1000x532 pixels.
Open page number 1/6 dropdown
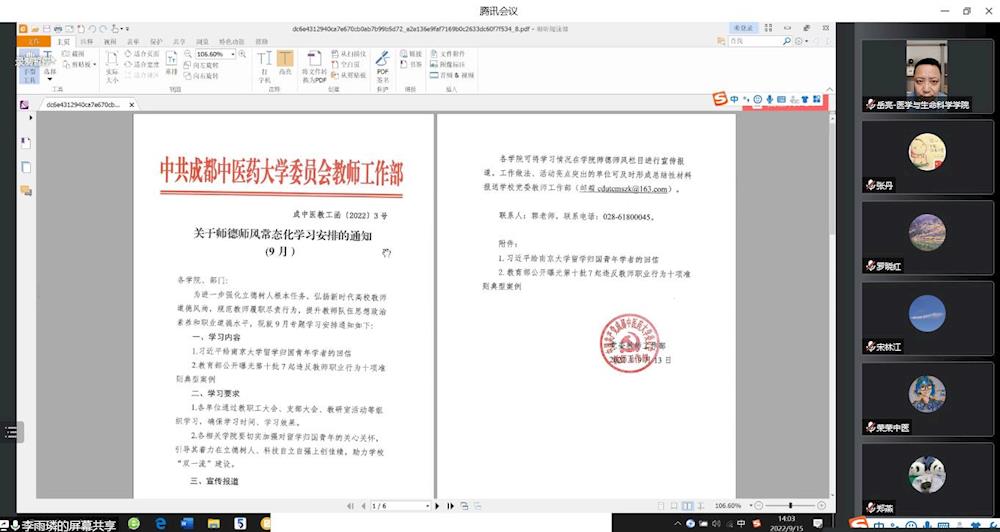[427, 506]
